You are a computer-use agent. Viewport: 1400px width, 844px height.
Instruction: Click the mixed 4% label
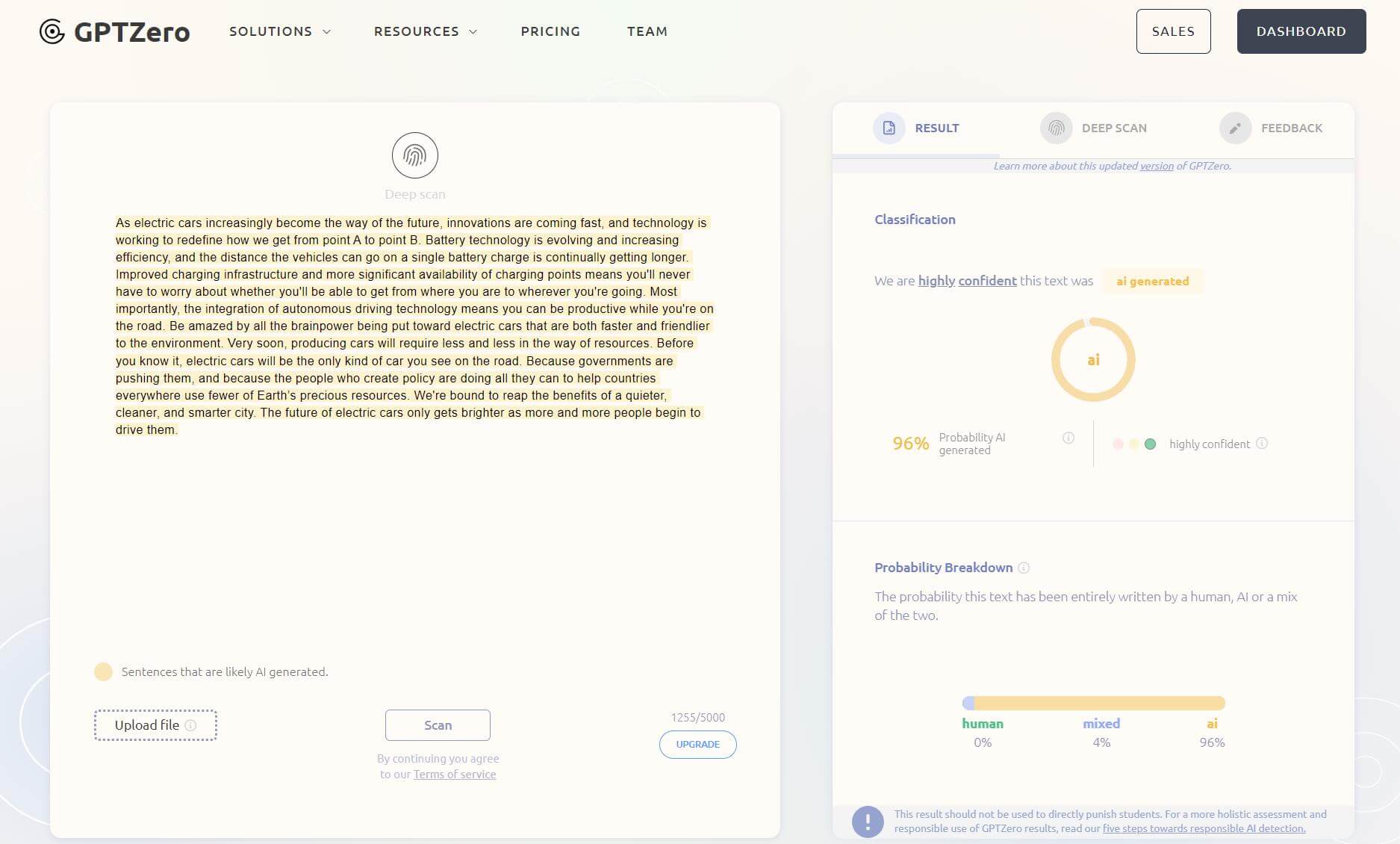1101,733
